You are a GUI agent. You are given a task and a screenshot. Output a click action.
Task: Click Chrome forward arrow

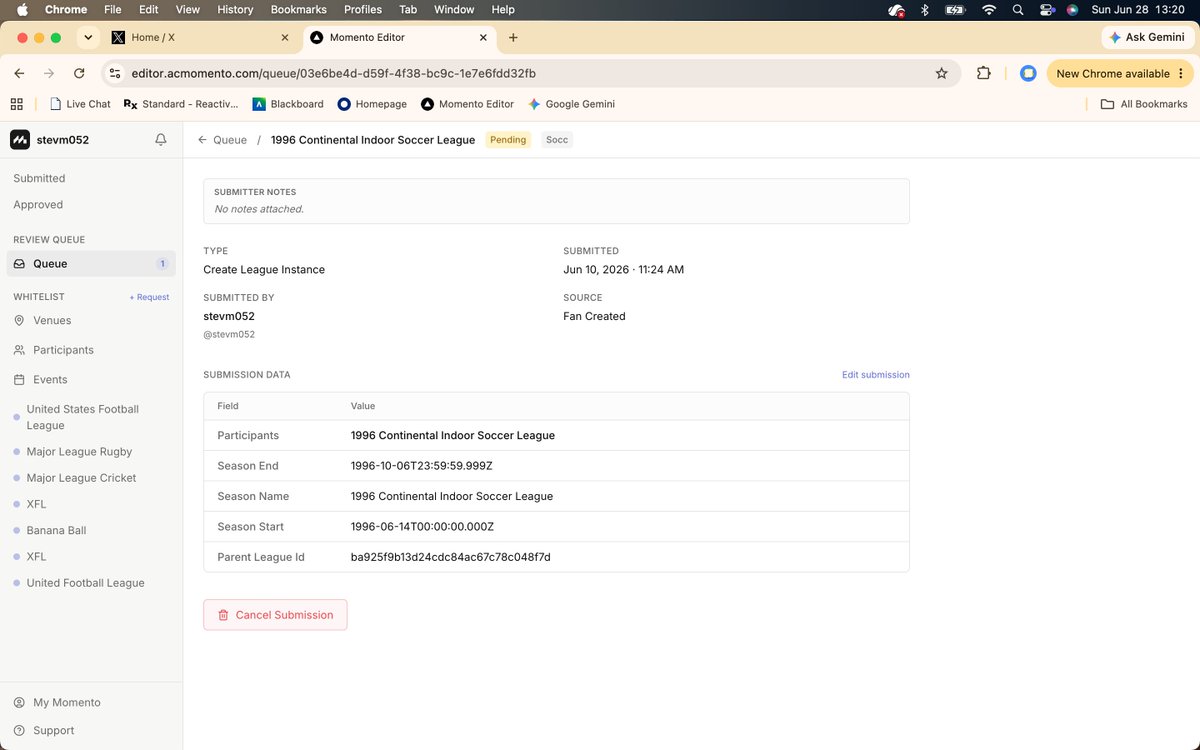tap(49, 73)
